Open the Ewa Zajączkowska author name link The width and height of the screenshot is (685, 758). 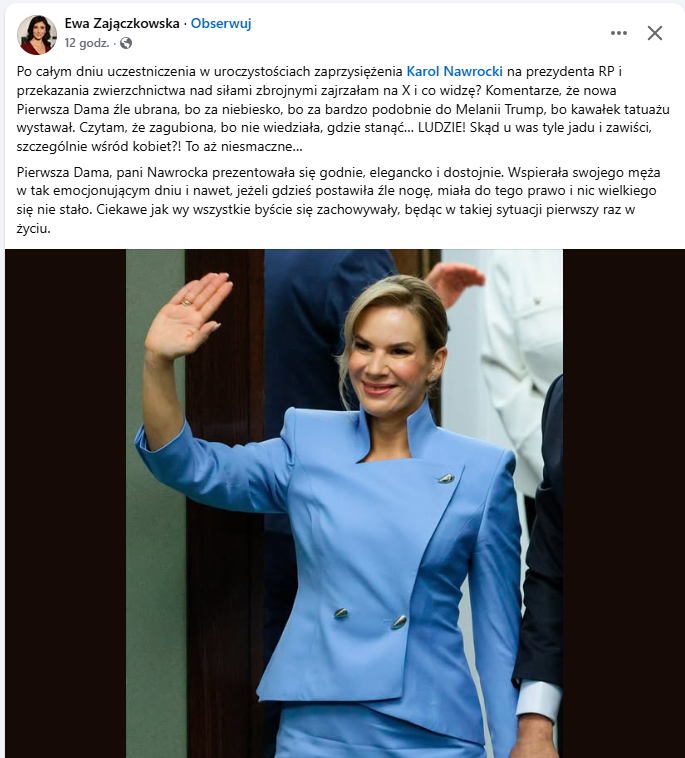click(x=122, y=23)
